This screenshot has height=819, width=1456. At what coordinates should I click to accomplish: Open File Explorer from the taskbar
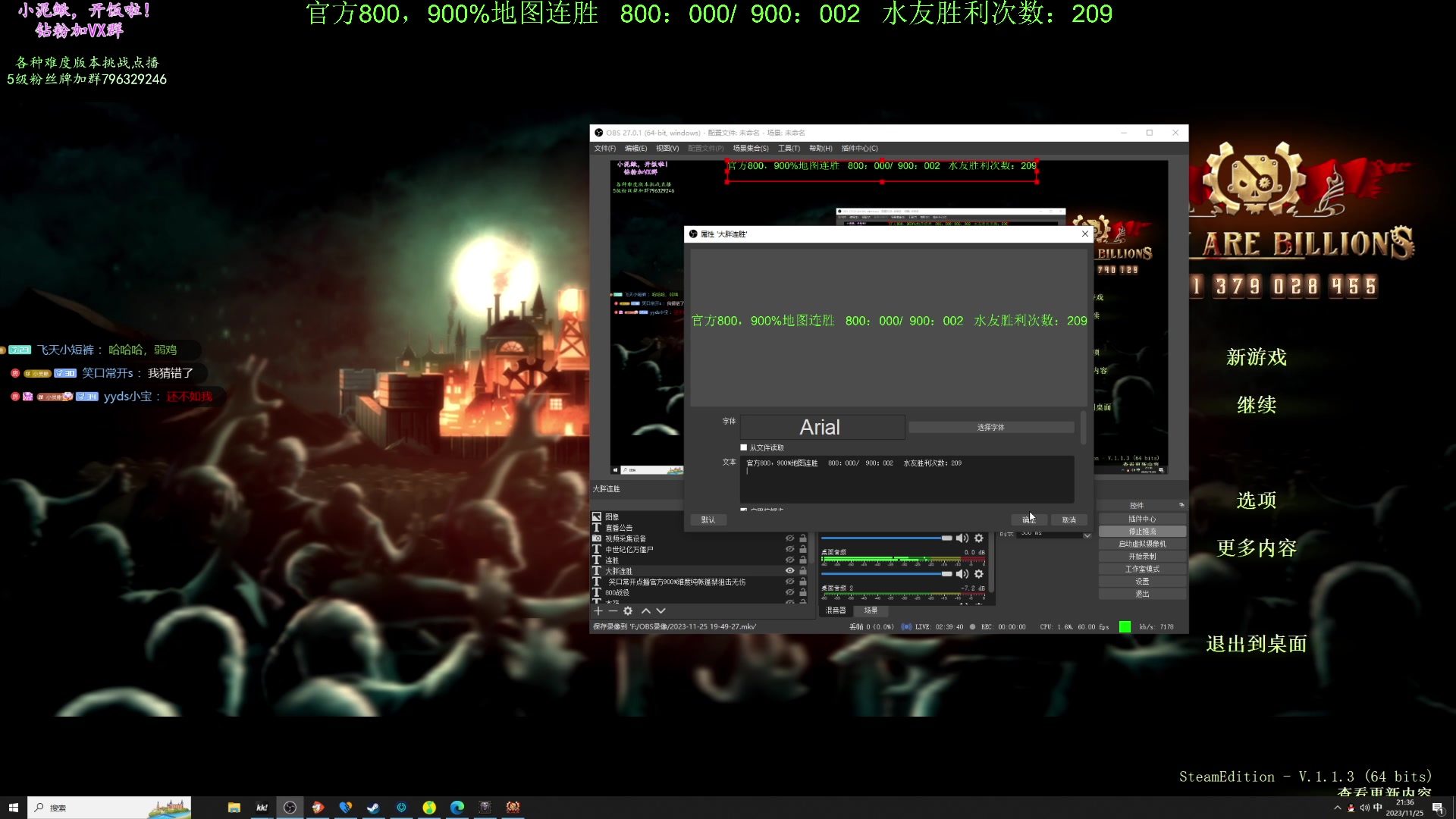pos(234,808)
